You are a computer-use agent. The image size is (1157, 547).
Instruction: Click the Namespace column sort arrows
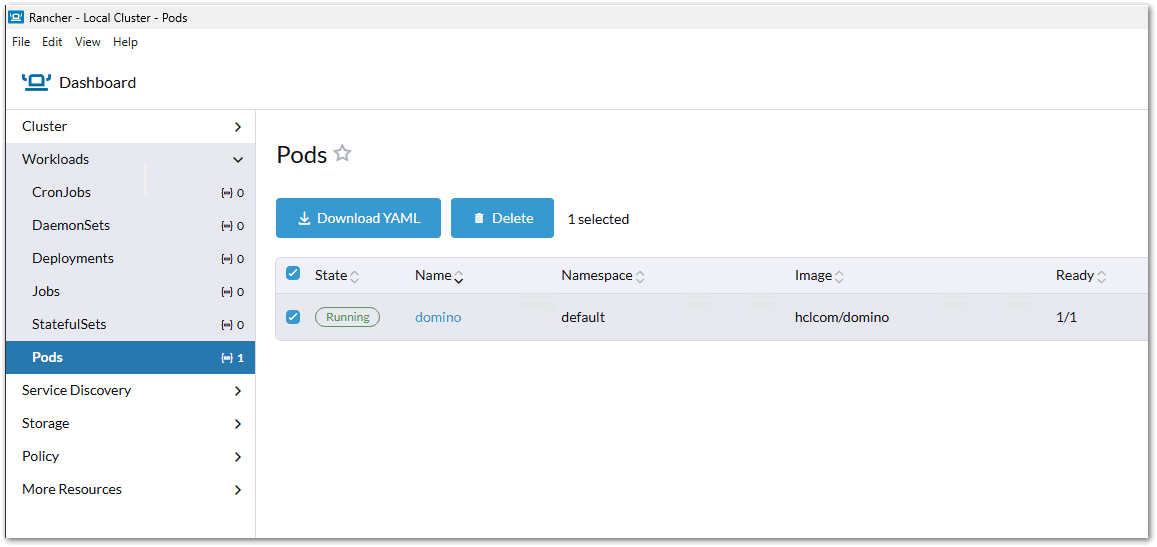(640, 277)
